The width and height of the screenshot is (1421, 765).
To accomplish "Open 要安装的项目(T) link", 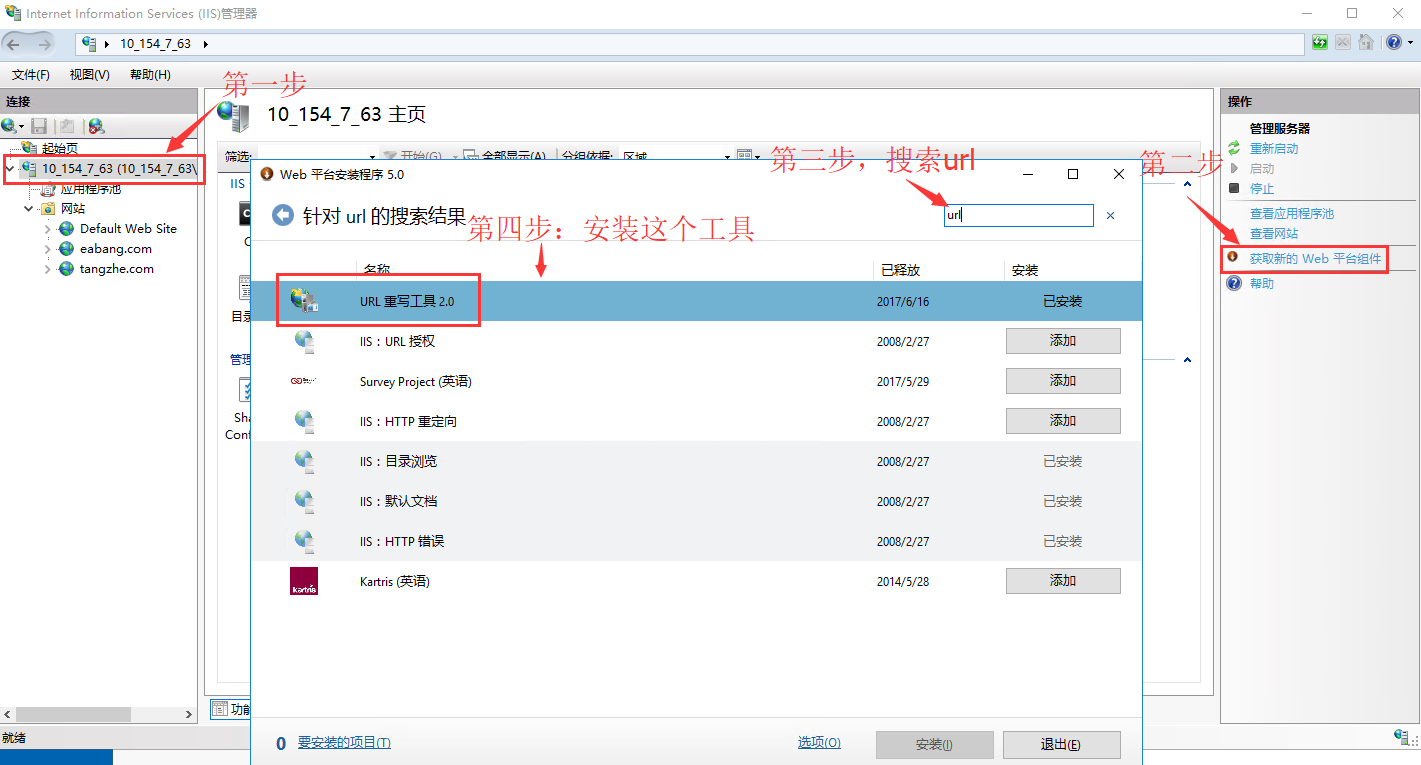I will pos(344,743).
